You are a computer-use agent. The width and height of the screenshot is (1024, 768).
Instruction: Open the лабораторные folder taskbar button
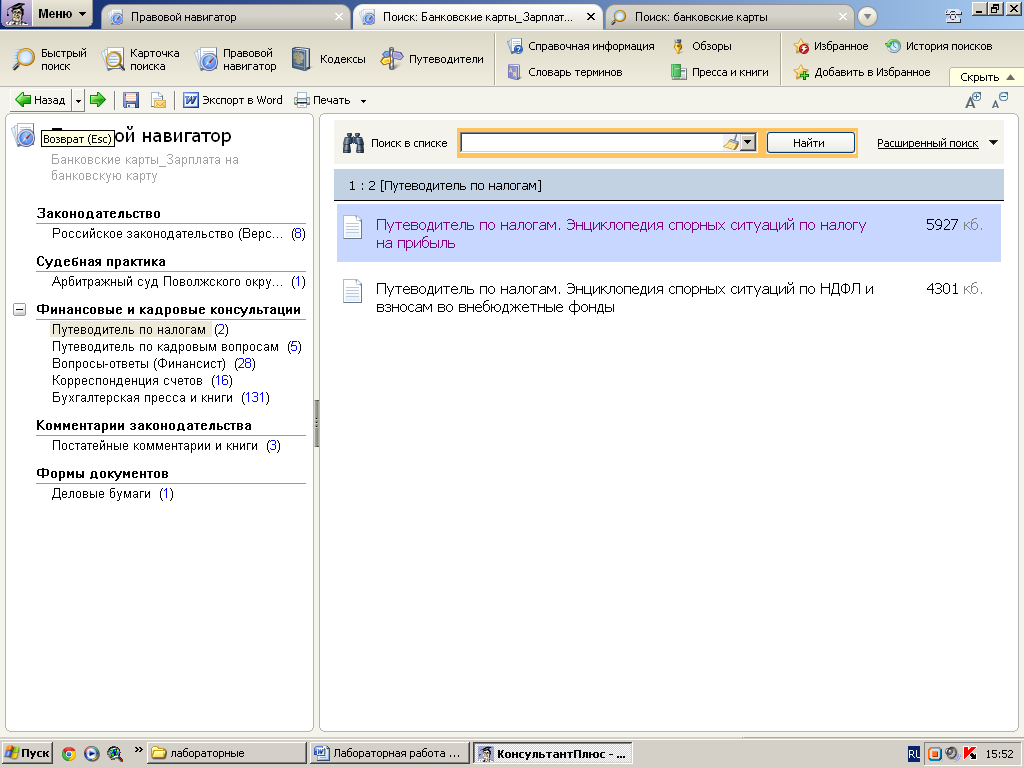(225, 753)
